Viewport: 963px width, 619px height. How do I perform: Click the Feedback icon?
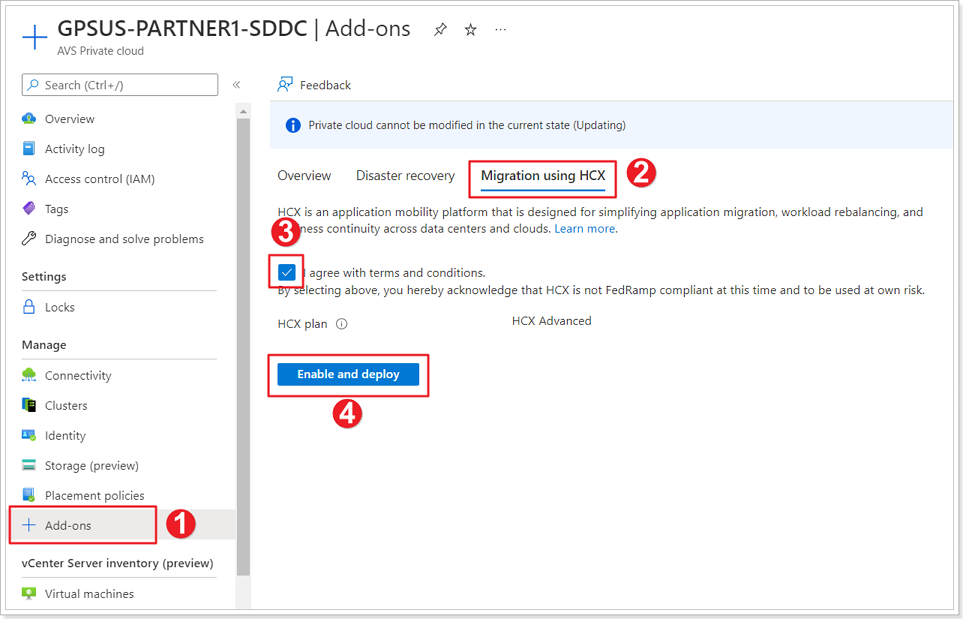284,84
